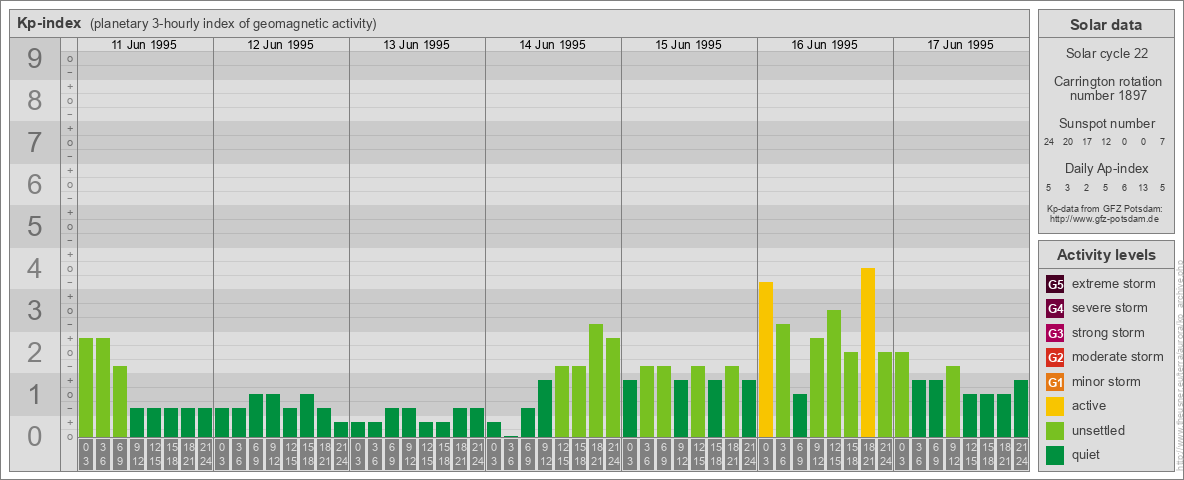The image size is (1184, 480).
Task: Select the light green unsettled swatch
Action: tap(1055, 431)
